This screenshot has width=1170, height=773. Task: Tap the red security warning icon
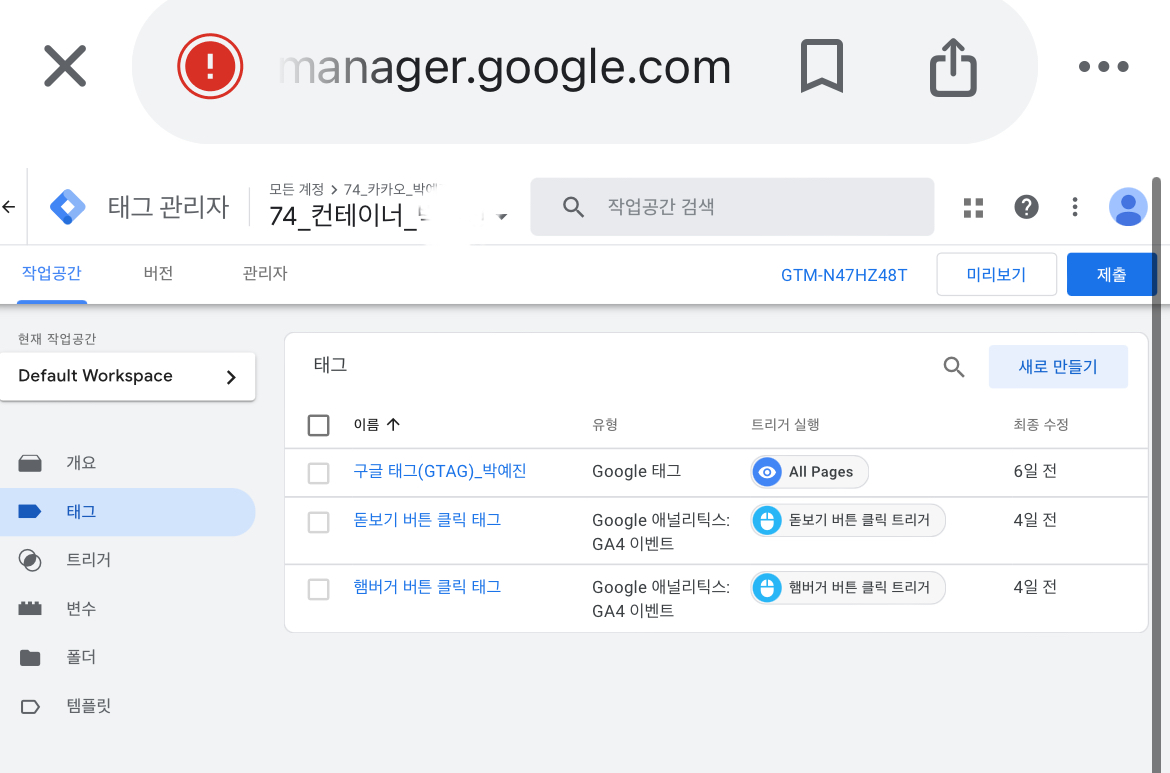coord(210,66)
